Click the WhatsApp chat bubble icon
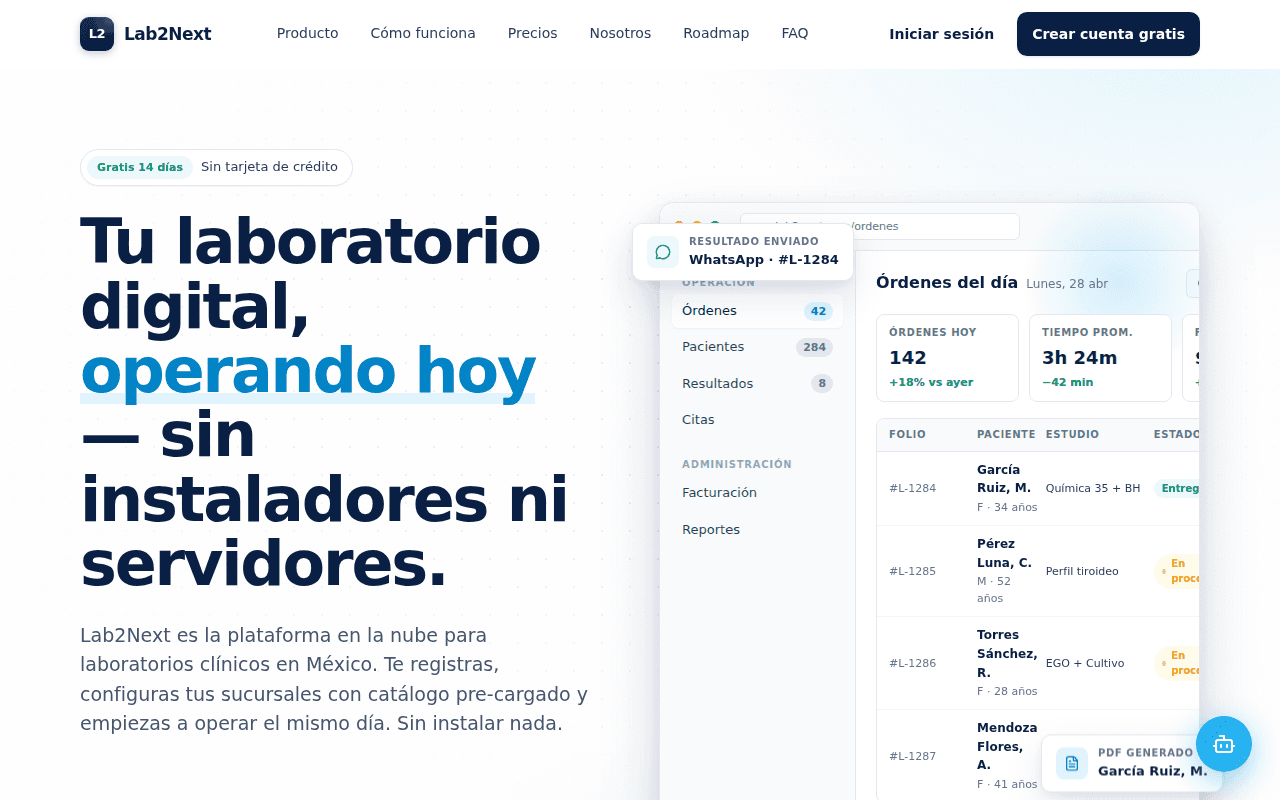 pos(663,252)
